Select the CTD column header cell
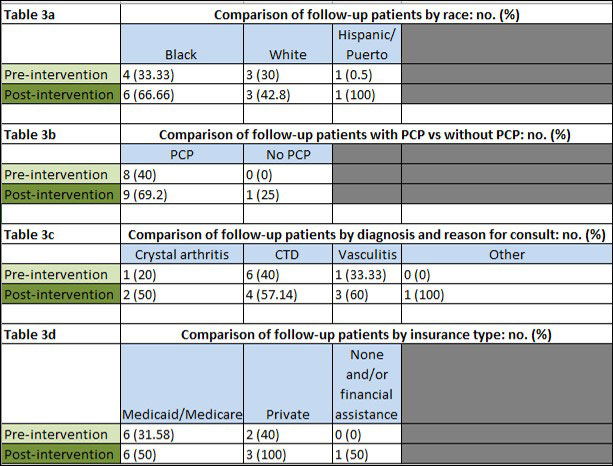 tap(287, 255)
